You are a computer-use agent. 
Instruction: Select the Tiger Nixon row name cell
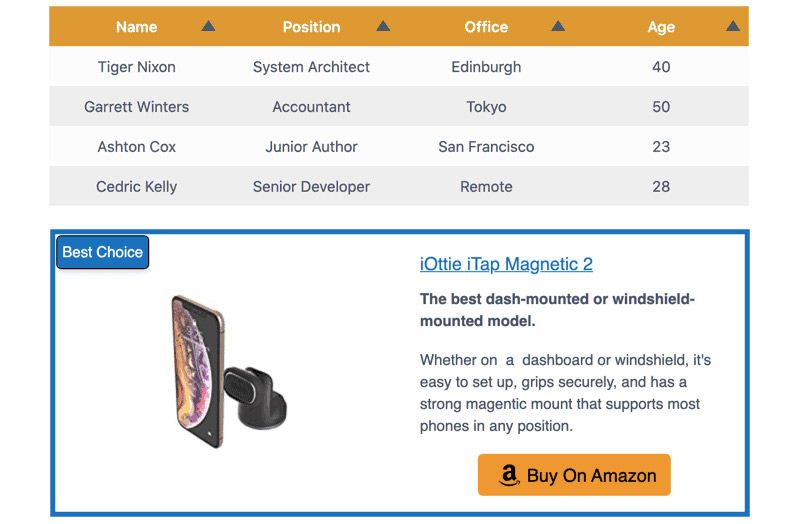[137, 67]
